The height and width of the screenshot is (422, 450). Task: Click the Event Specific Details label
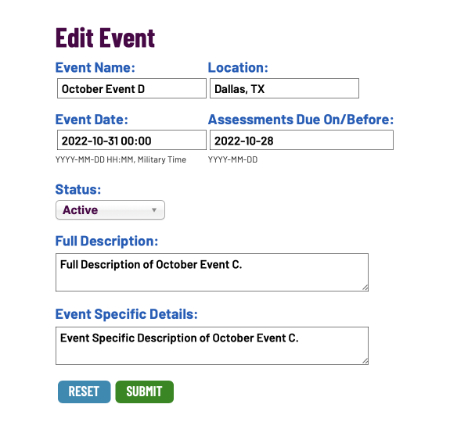click(126, 314)
